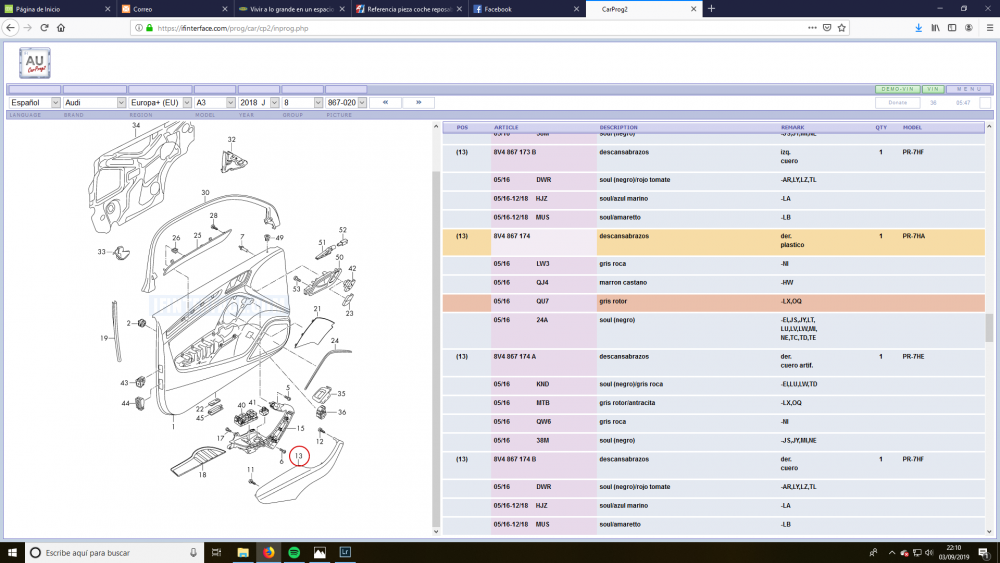Open the Firefox downloads panel
1000x563 pixels.
point(918,27)
